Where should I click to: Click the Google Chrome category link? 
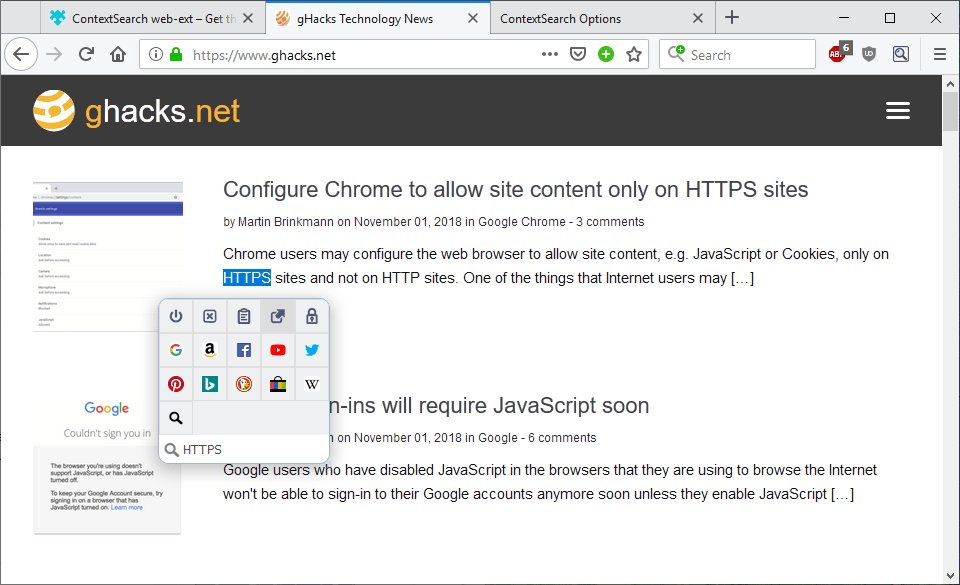(522, 222)
